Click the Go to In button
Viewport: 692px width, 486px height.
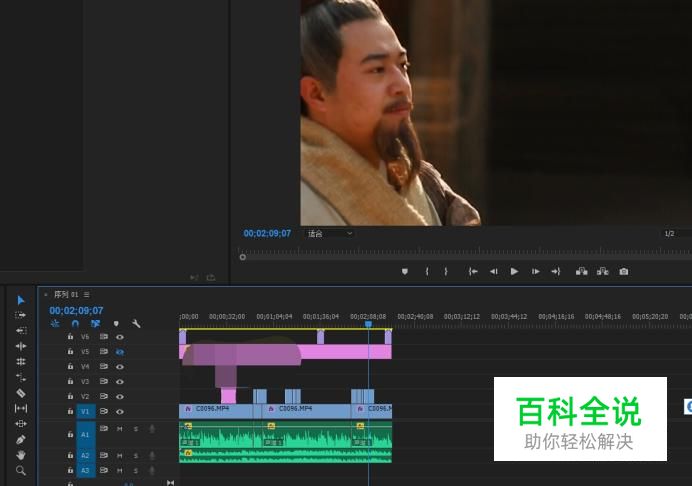point(473,271)
